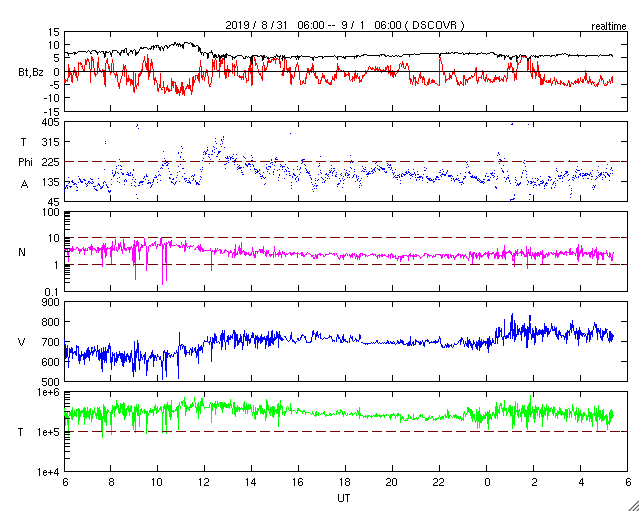Click the "1e+4" temperature tick label
Viewport: 640px width, 512px height.
click(x=47, y=472)
